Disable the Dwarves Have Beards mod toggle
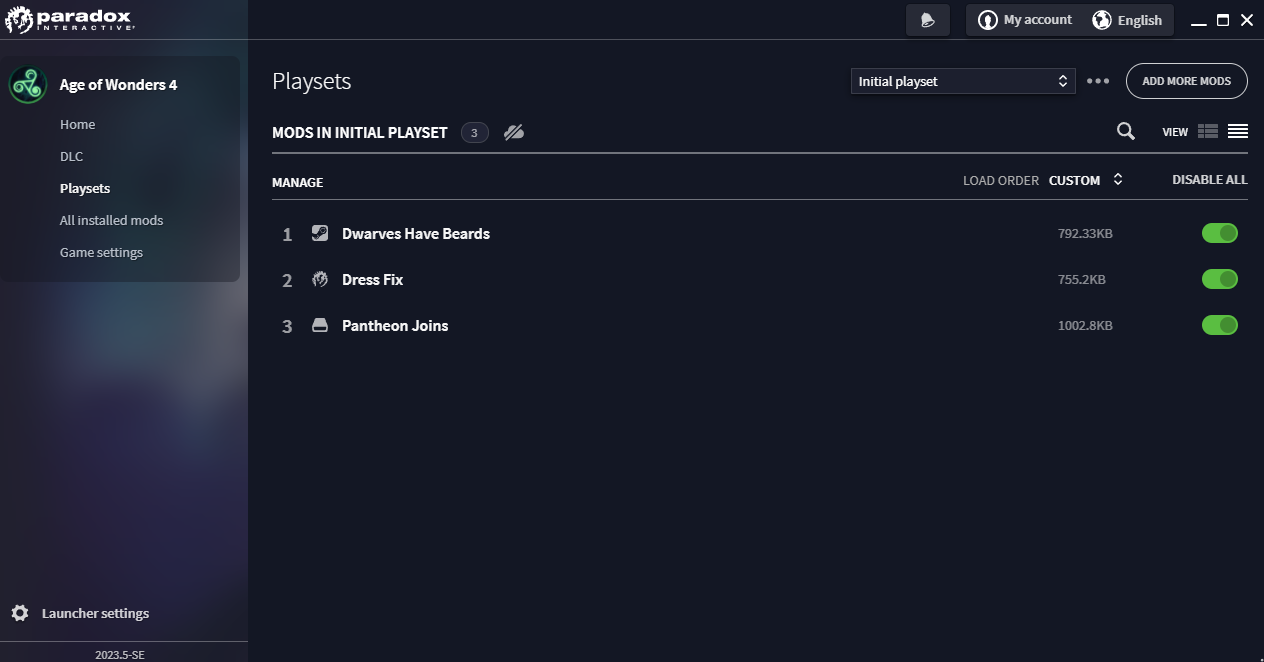Viewport: 1264px width, 662px height. tap(1219, 233)
